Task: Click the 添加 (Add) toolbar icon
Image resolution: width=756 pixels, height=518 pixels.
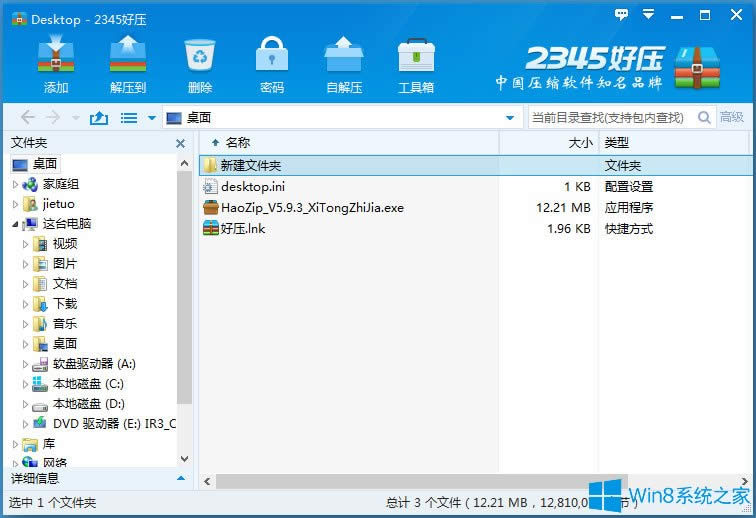Action: tap(56, 62)
